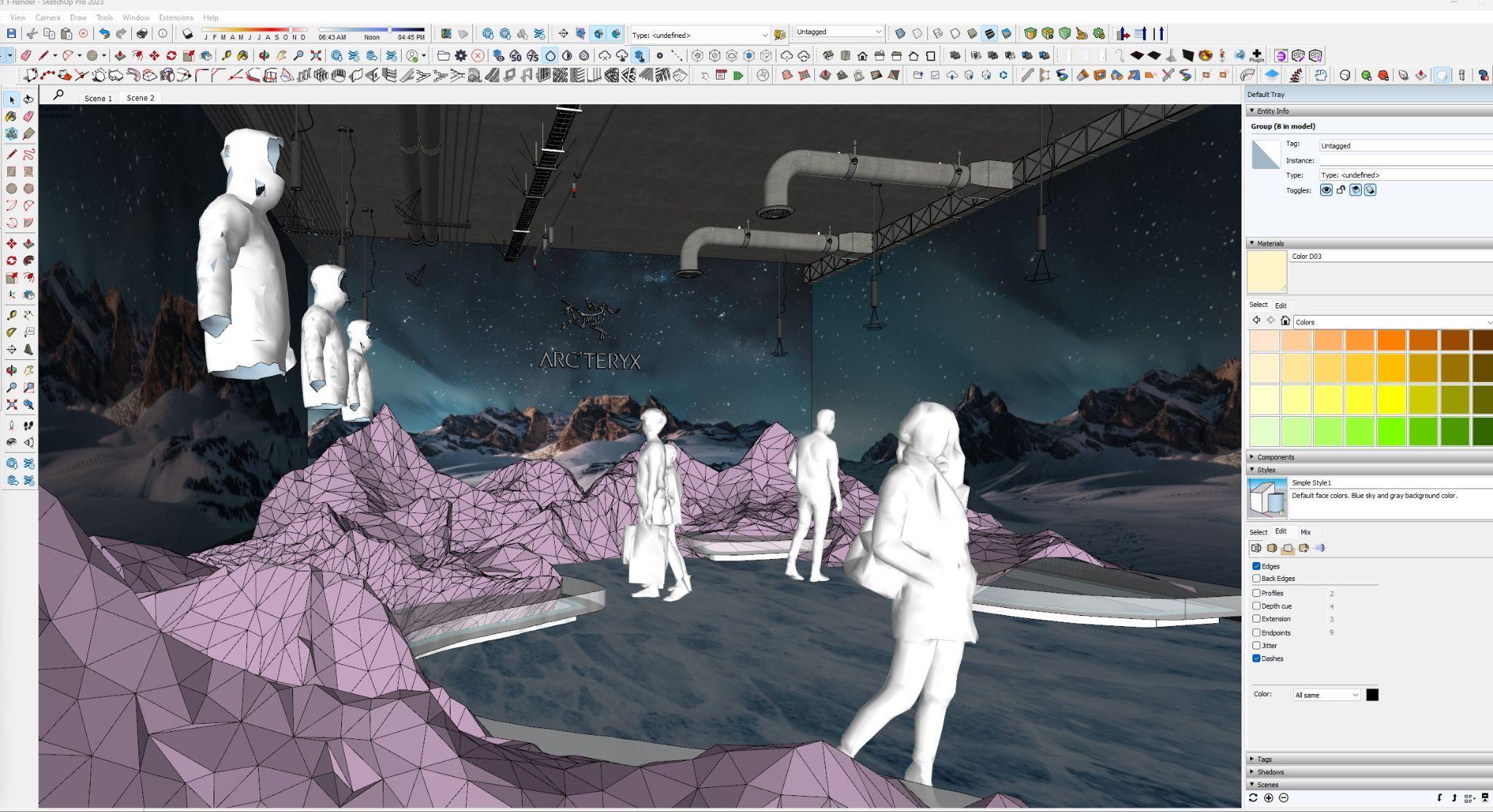Image resolution: width=1493 pixels, height=812 pixels.
Task: Click the Save icon
Action: [11, 34]
